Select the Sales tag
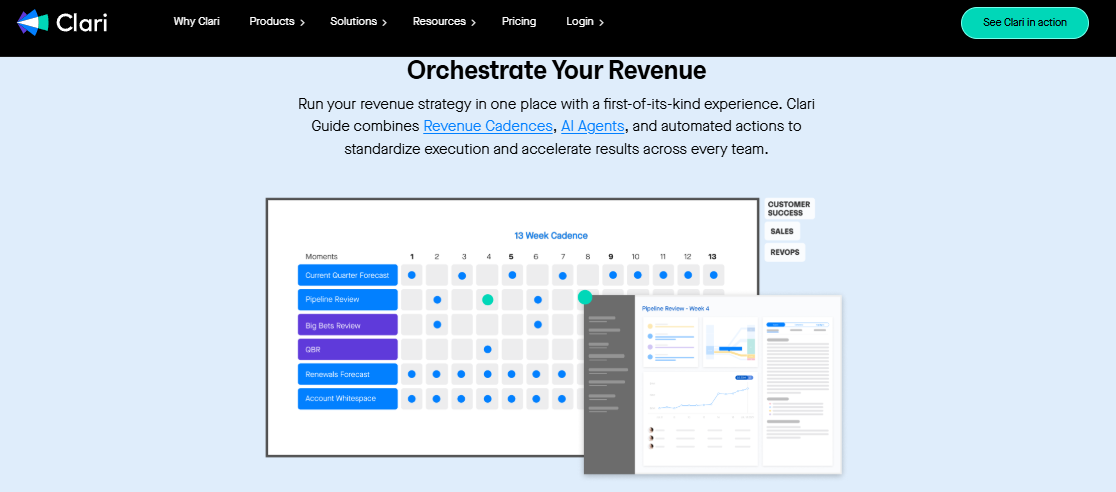The height and width of the screenshot is (492, 1116). click(781, 231)
